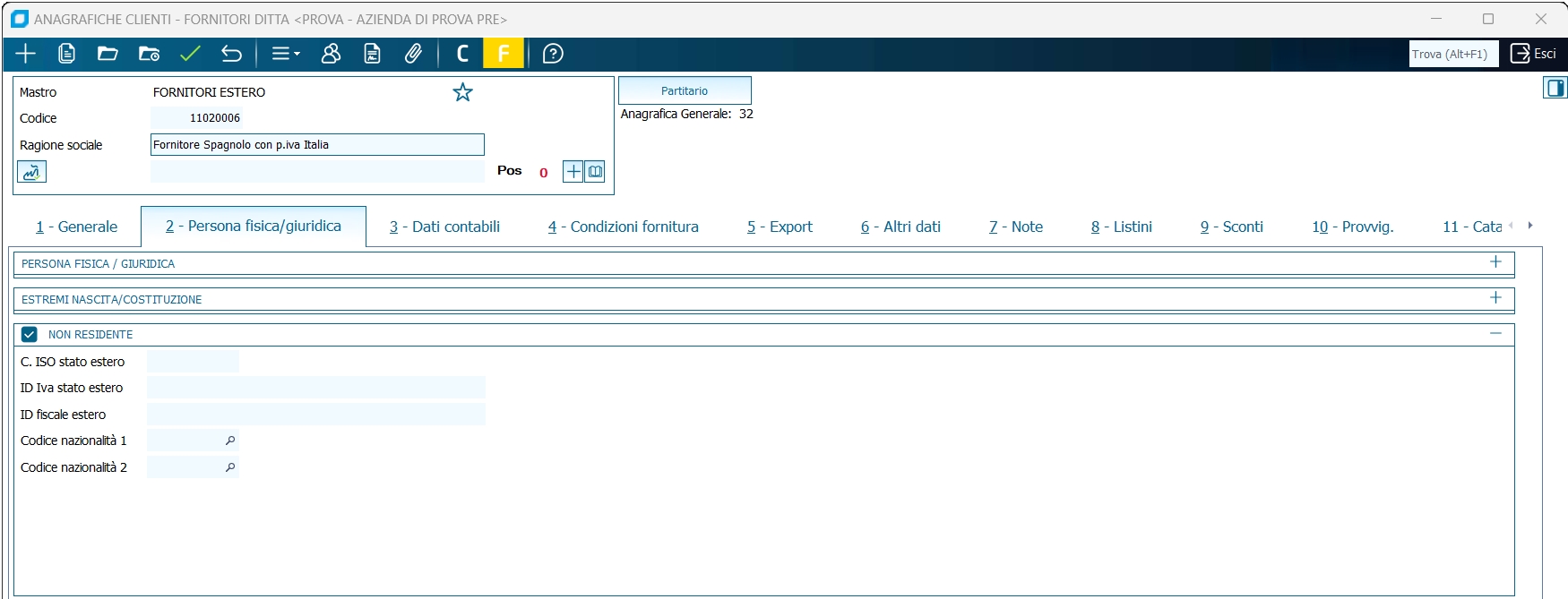Click the people/contacts toolbar icon

(x=331, y=54)
